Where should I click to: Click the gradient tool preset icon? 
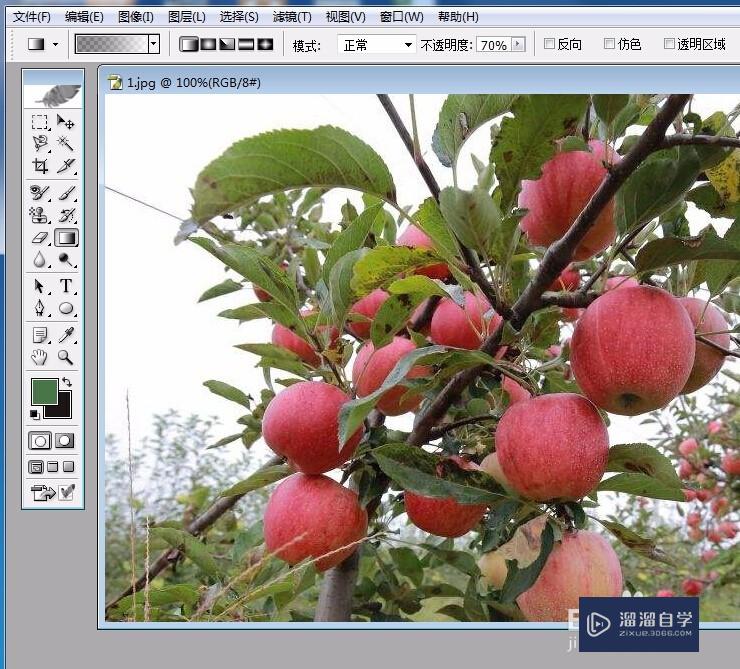pyautogui.click(x=36, y=44)
